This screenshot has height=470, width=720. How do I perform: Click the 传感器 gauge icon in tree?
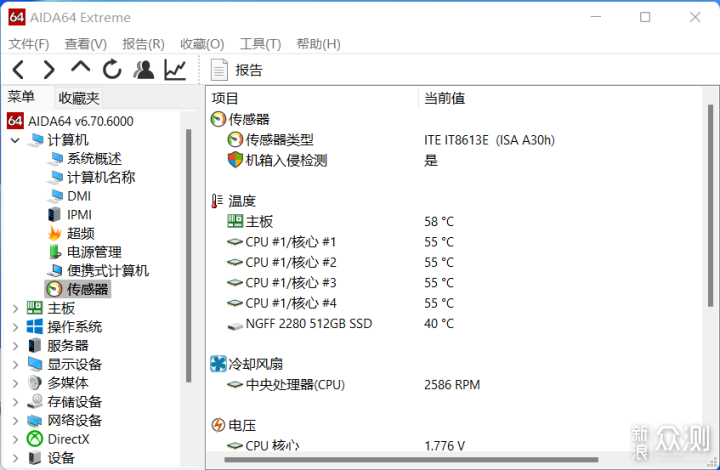coord(54,289)
